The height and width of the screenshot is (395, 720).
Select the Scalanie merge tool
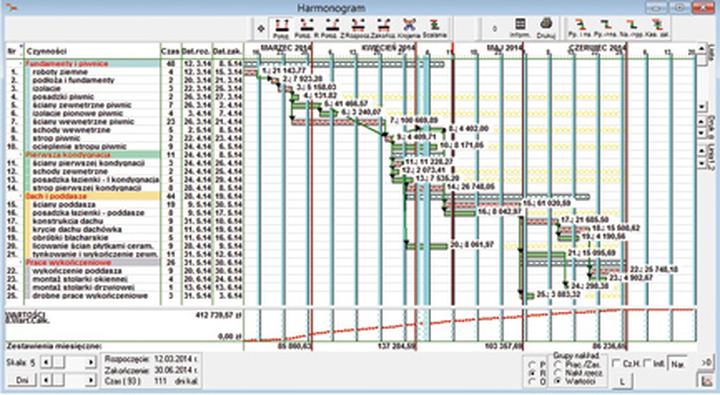coord(434,25)
